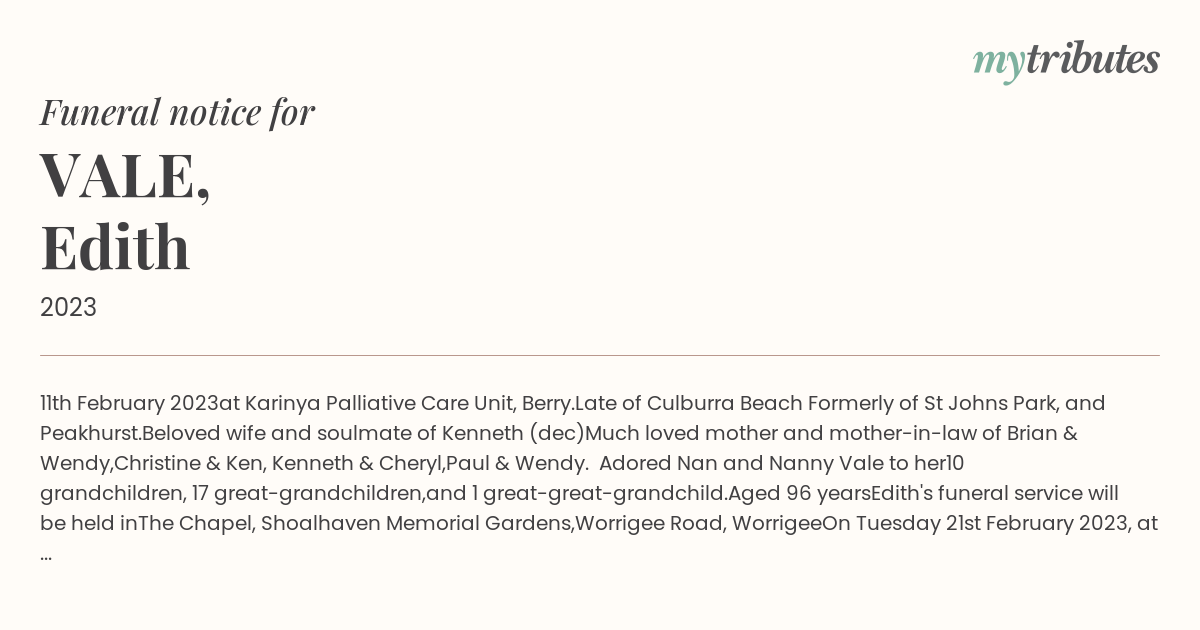1200x630 pixels.
Task: Select the 'Funeral notice for' heading
Action: pyautogui.click(x=177, y=112)
